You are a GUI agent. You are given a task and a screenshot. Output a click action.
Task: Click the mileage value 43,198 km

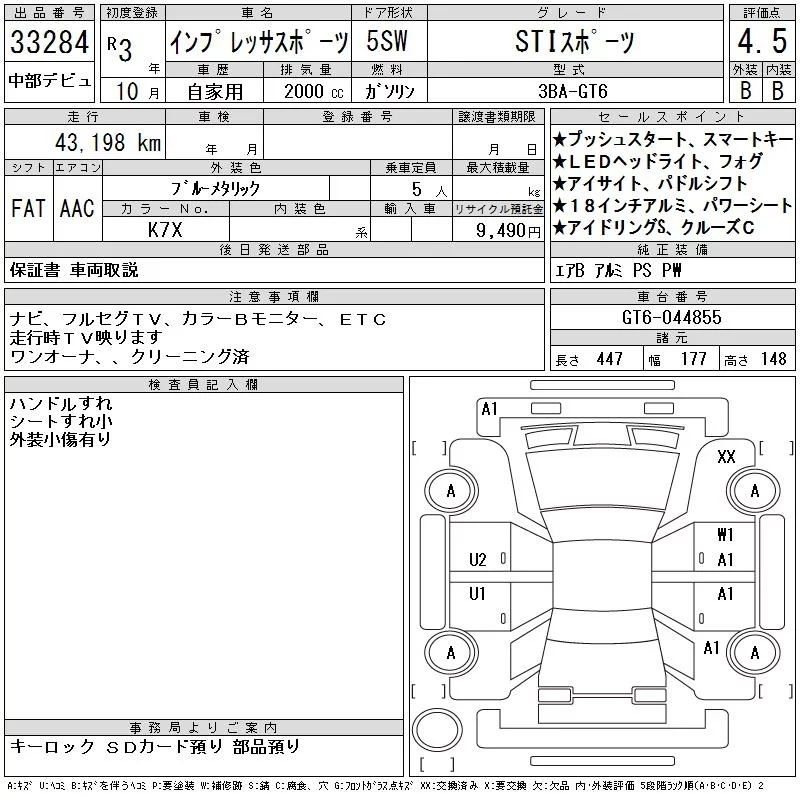point(108,142)
